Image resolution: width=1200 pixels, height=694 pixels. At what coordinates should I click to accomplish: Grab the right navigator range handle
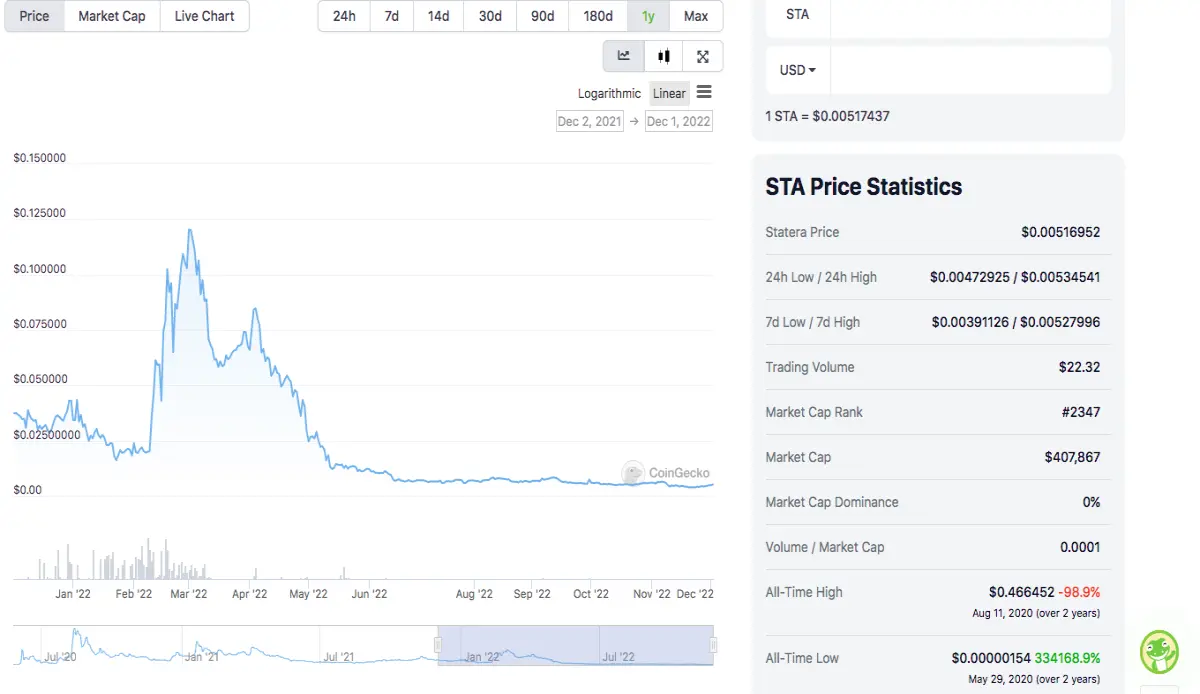tap(713, 646)
